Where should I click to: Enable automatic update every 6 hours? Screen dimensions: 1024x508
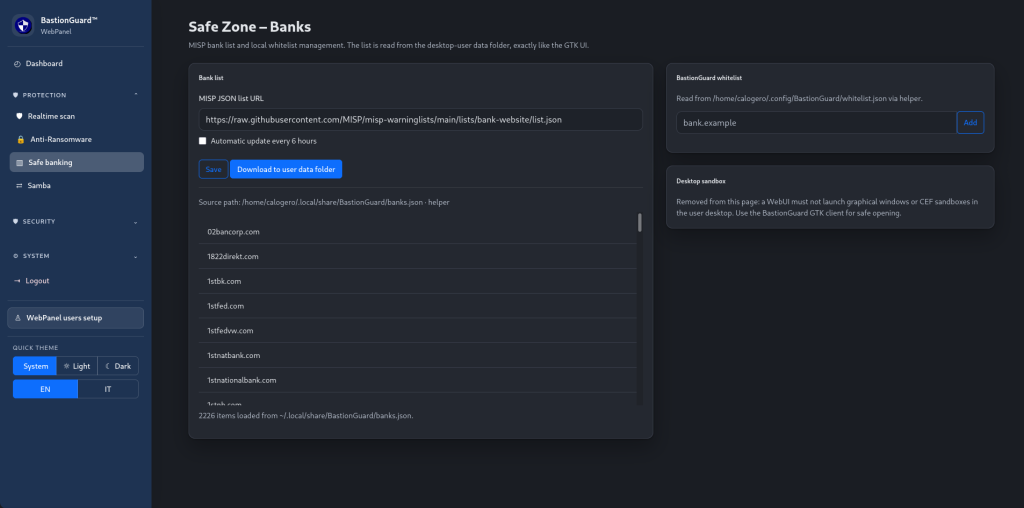click(x=202, y=141)
